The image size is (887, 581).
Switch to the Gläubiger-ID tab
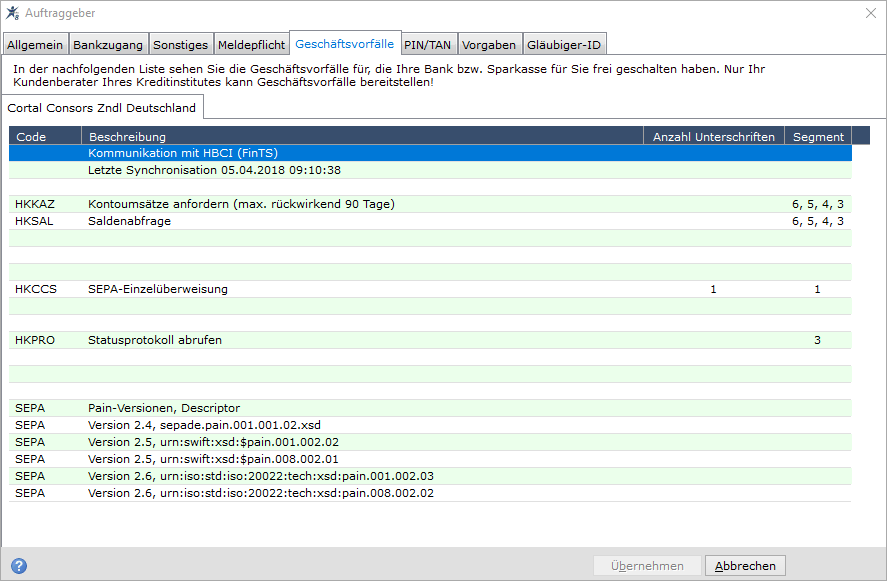[x=564, y=45]
